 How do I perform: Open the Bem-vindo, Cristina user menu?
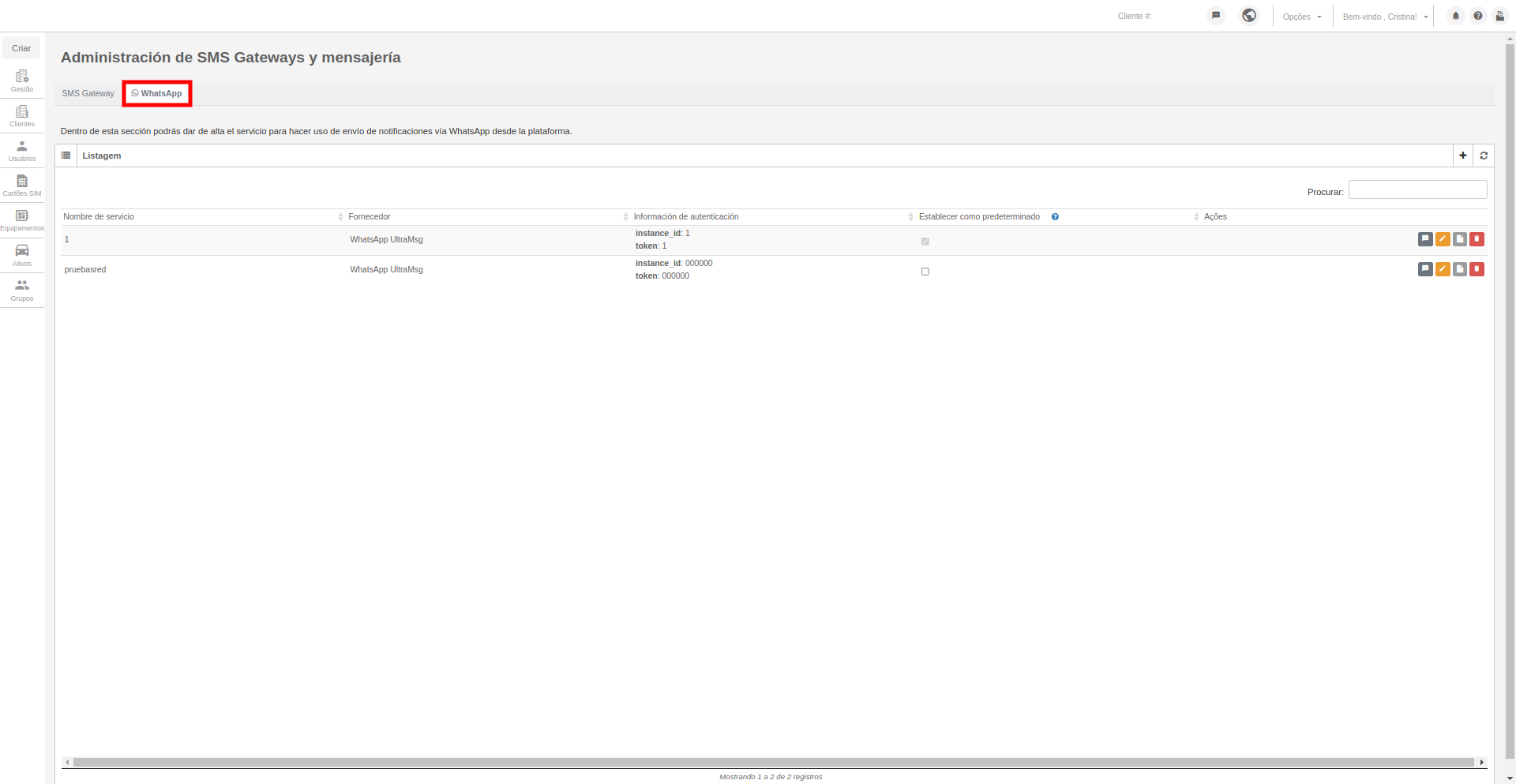[x=1385, y=17]
